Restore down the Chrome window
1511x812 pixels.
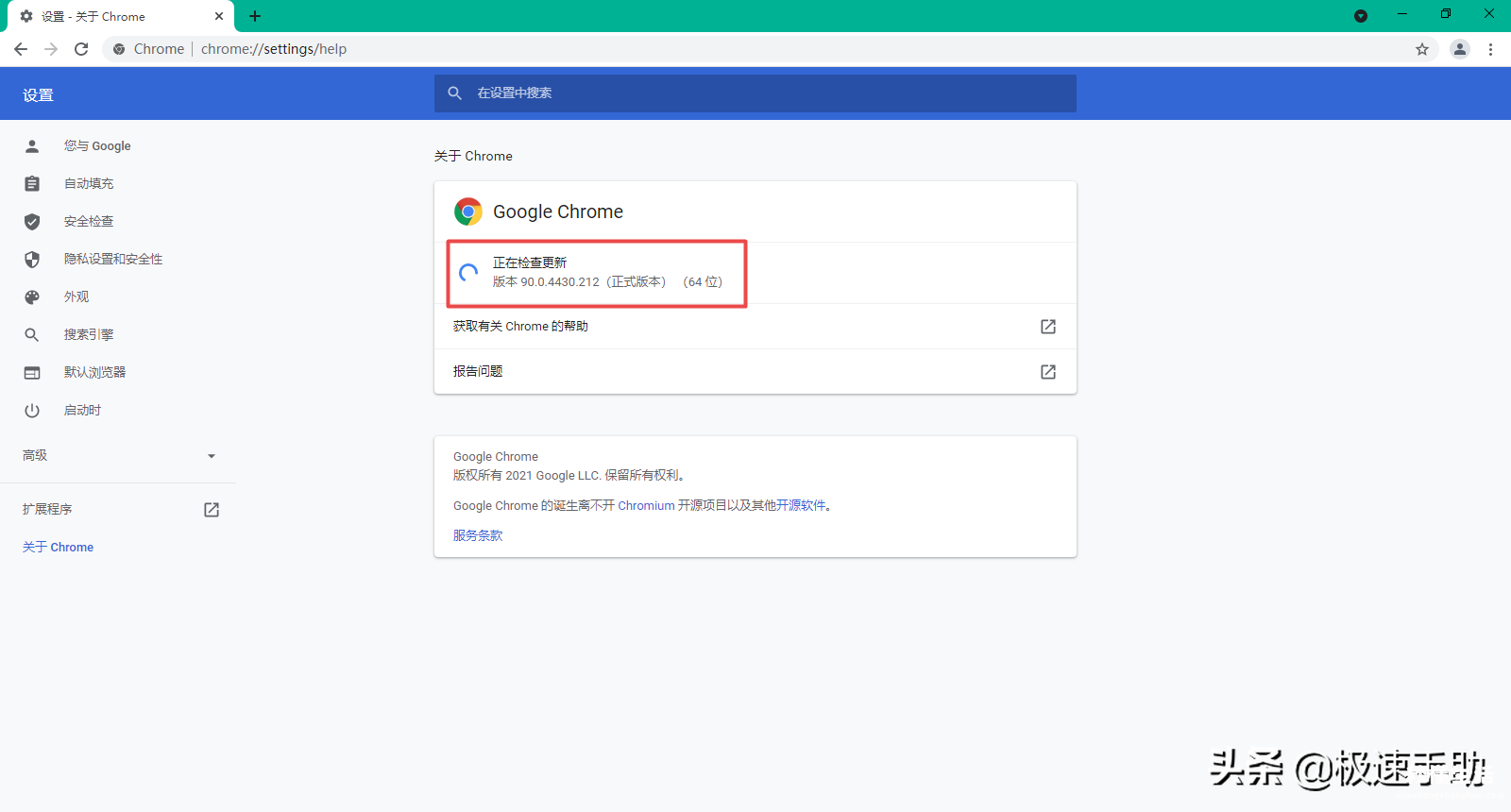point(1446,14)
